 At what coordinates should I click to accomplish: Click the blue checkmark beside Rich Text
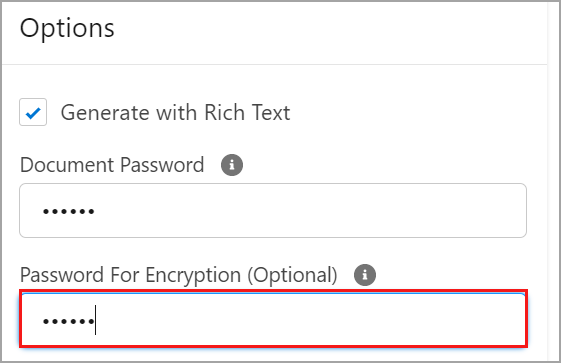coord(33,113)
